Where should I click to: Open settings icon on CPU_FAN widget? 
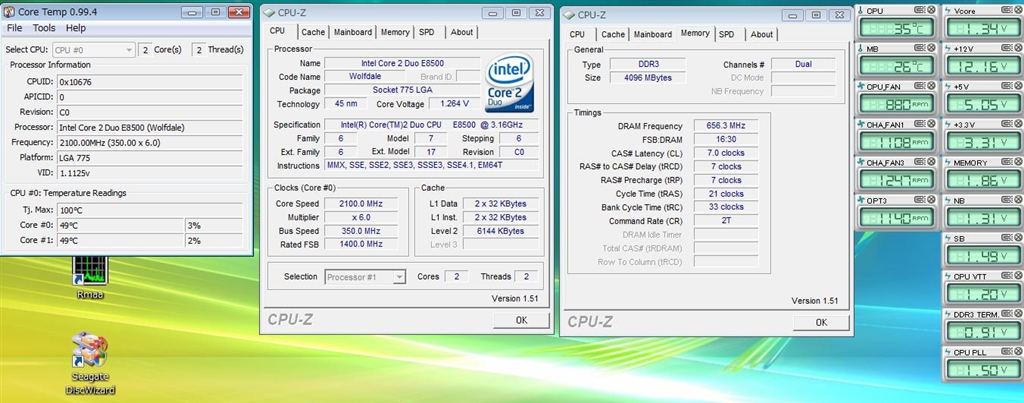919,86
